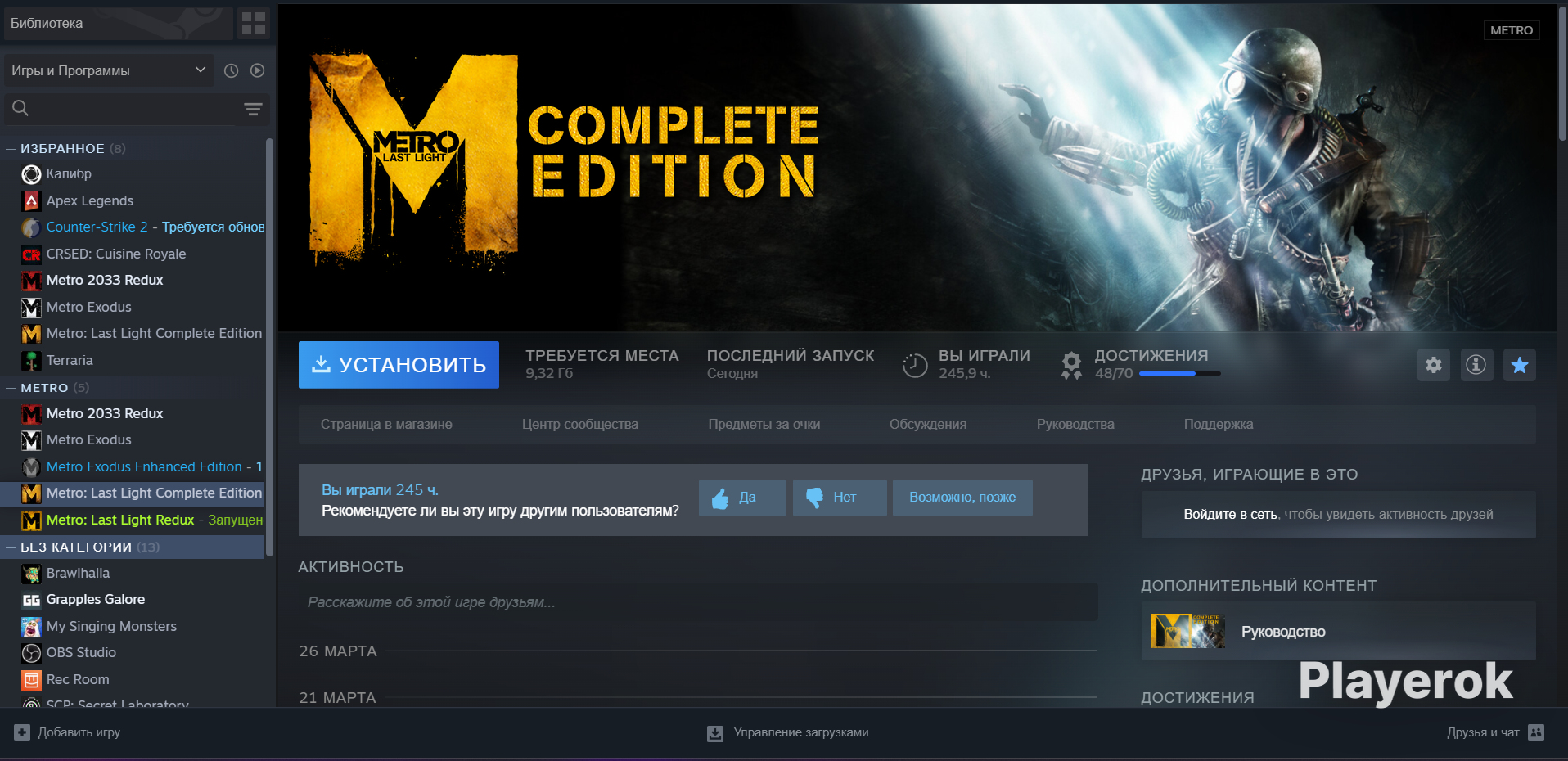Toggle favorite star for this game
The height and width of the screenshot is (761, 1568).
coord(1520,365)
